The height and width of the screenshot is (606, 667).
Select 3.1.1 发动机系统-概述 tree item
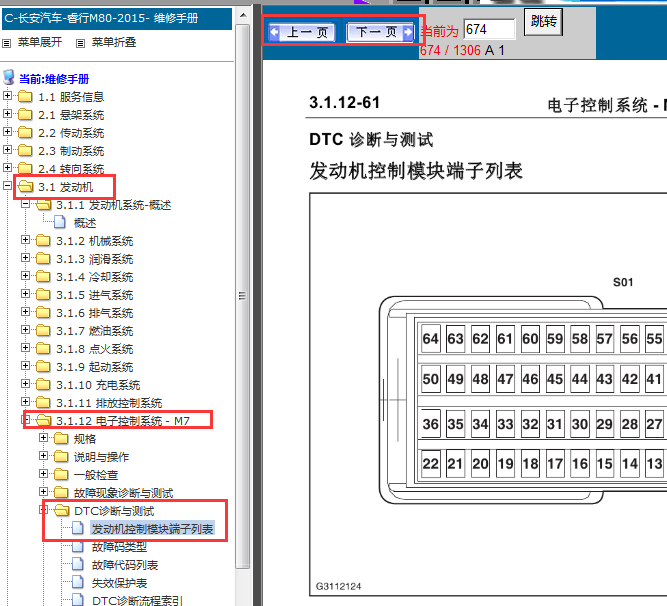click(x=113, y=205)
